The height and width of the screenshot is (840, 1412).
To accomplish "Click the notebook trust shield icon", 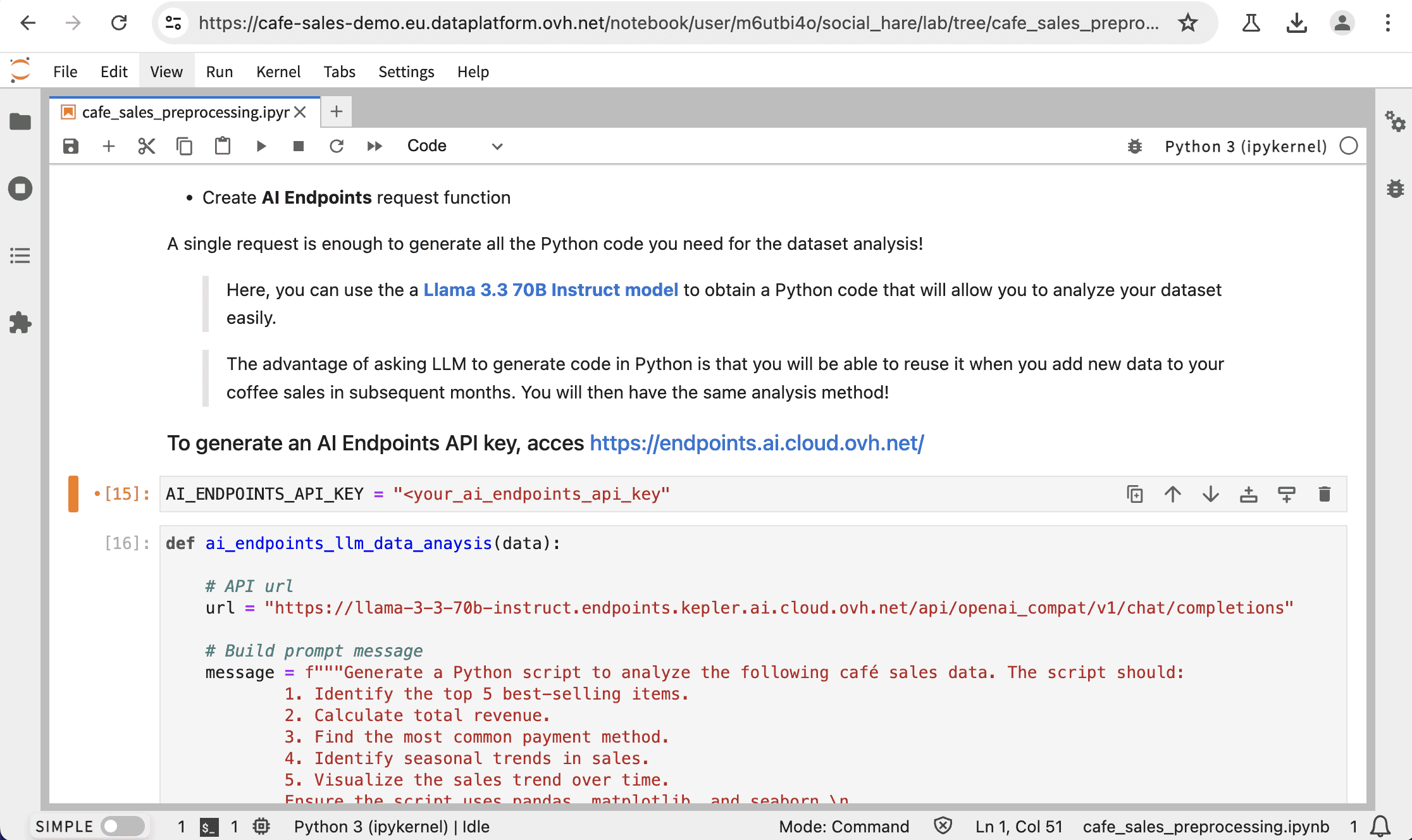I will [x=943, y=826].
